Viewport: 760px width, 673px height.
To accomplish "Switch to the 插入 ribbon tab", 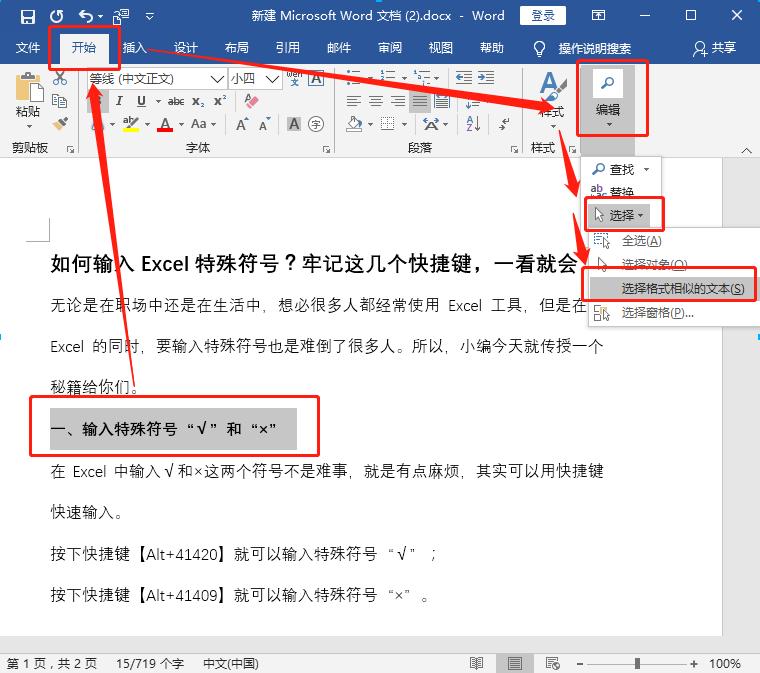I will pyautogui.click(x=134, y=48).
